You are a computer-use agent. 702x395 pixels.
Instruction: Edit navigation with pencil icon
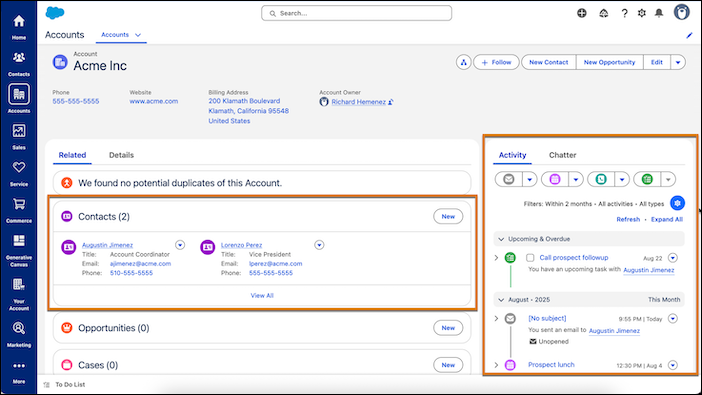[689, 35]
